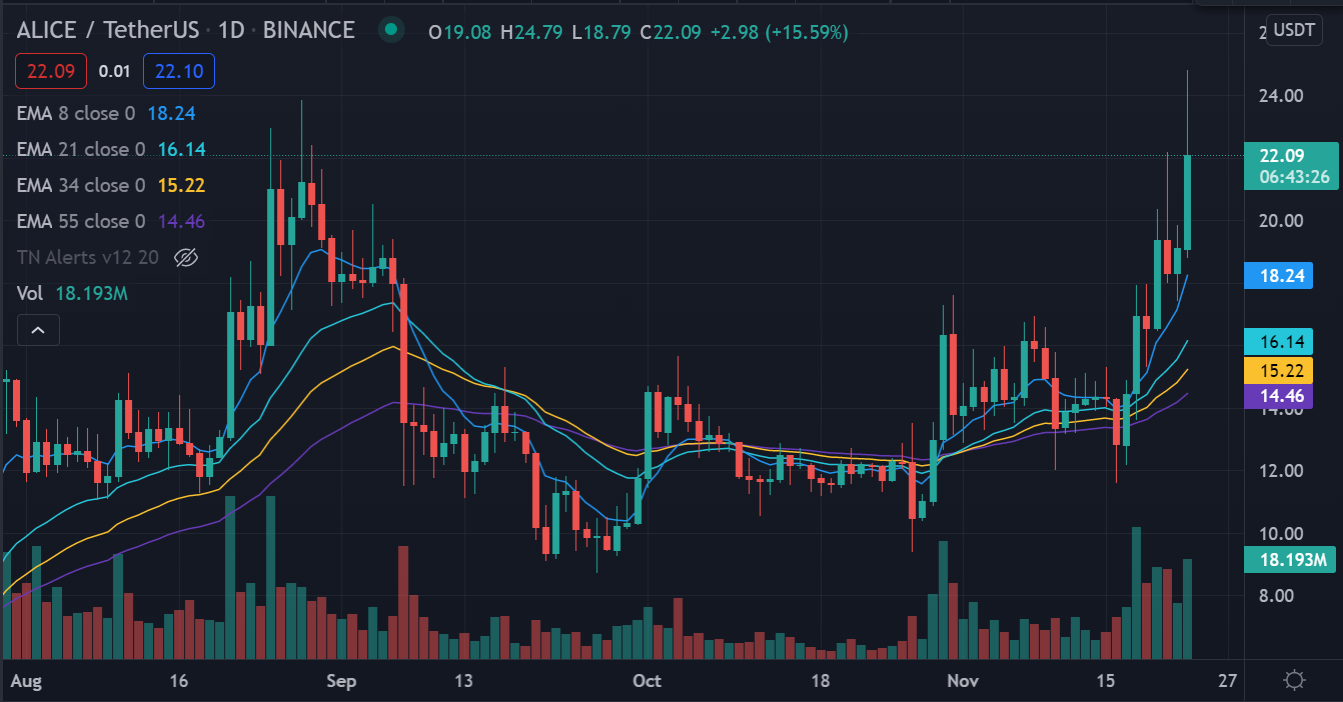Click the green market status indicator
This screenshot has width=1343, height=702.
(391, 31)
